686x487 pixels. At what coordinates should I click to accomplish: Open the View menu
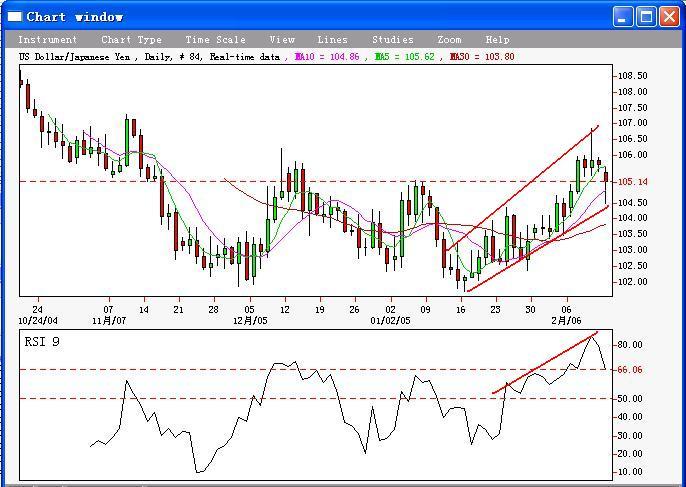282,40
